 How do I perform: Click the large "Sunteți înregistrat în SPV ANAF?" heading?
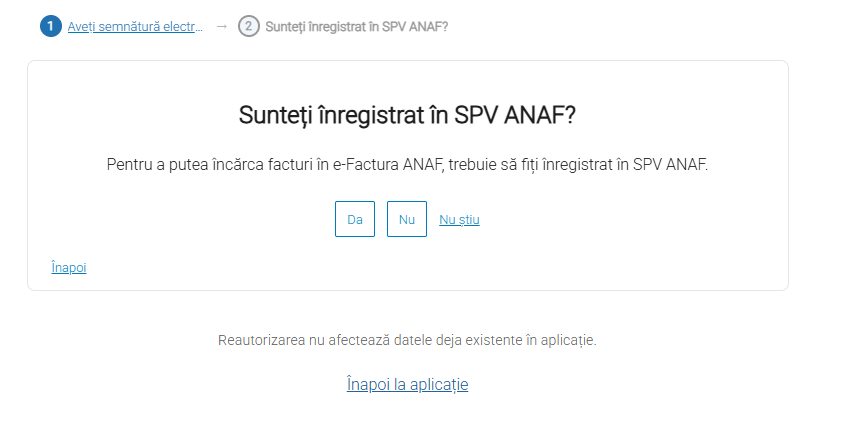[407, 115]
